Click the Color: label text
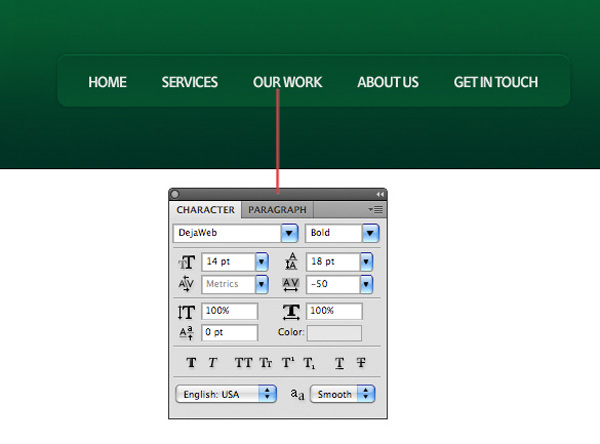600x444 pixels. (291, 332)
